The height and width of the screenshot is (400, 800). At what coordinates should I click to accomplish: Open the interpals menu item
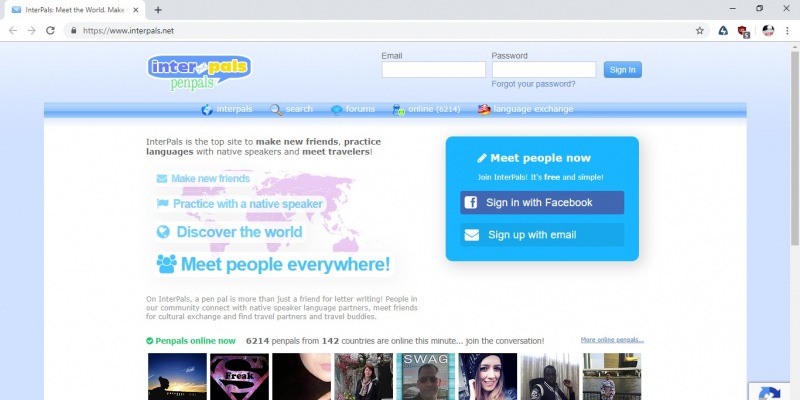(234, 109)
